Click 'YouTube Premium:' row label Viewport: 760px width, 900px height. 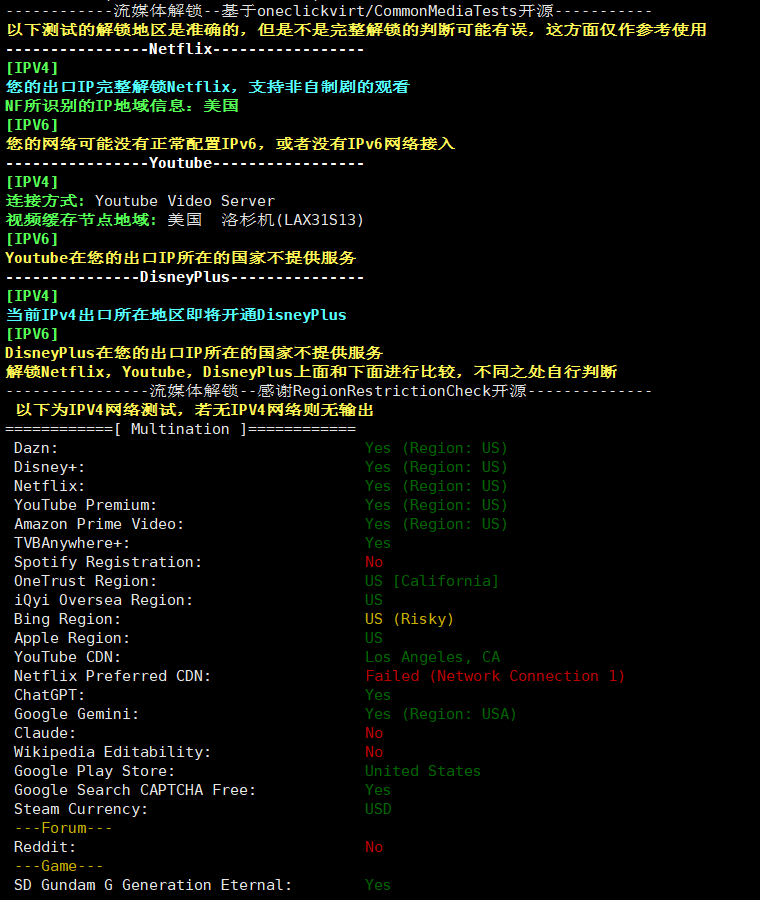pyautogui.click(x=85, y=505)
